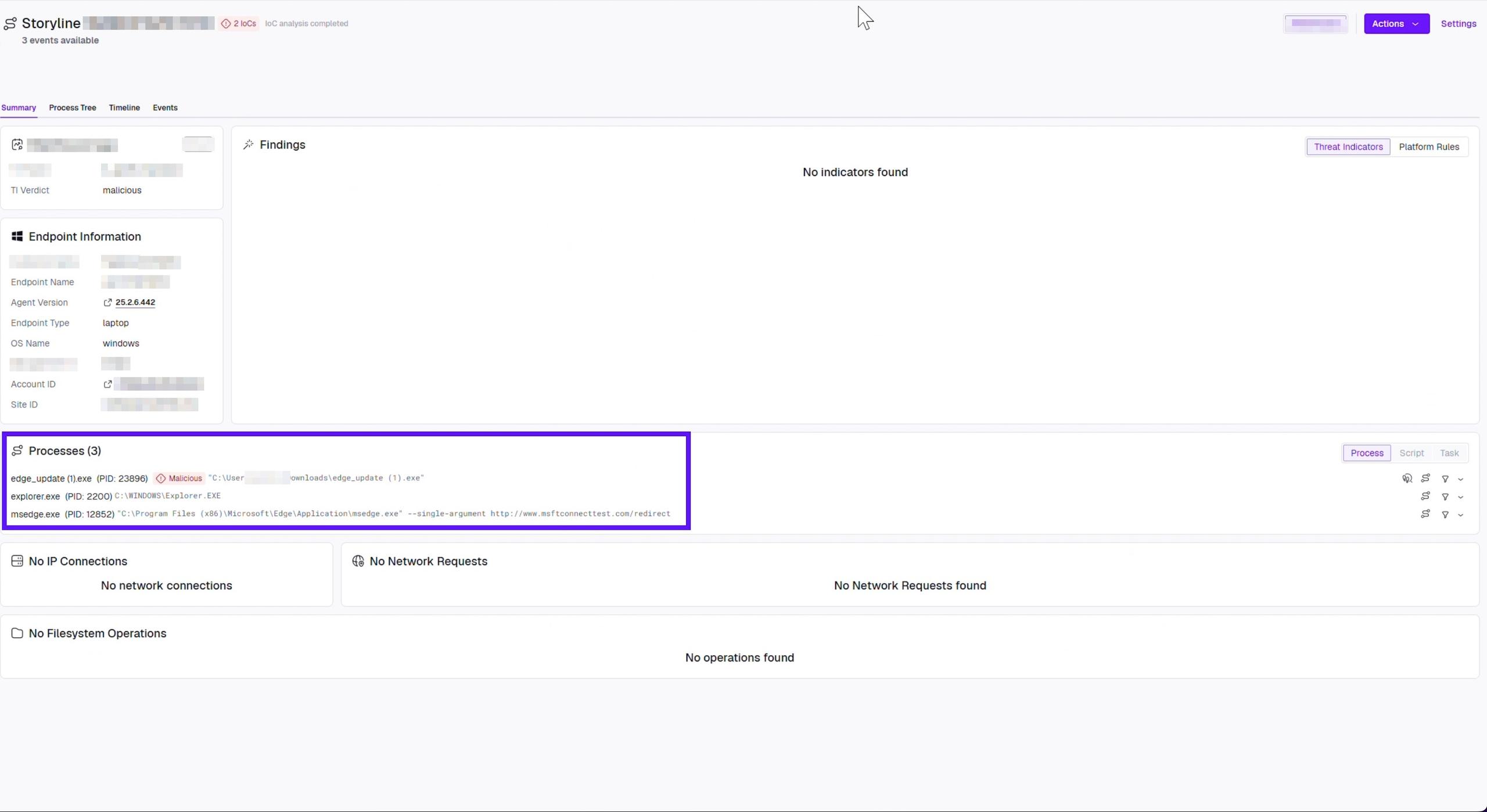Click the storyline icon in the edge_update (1).exe row
The image size is (1487, 812).
click(1425, 478)
